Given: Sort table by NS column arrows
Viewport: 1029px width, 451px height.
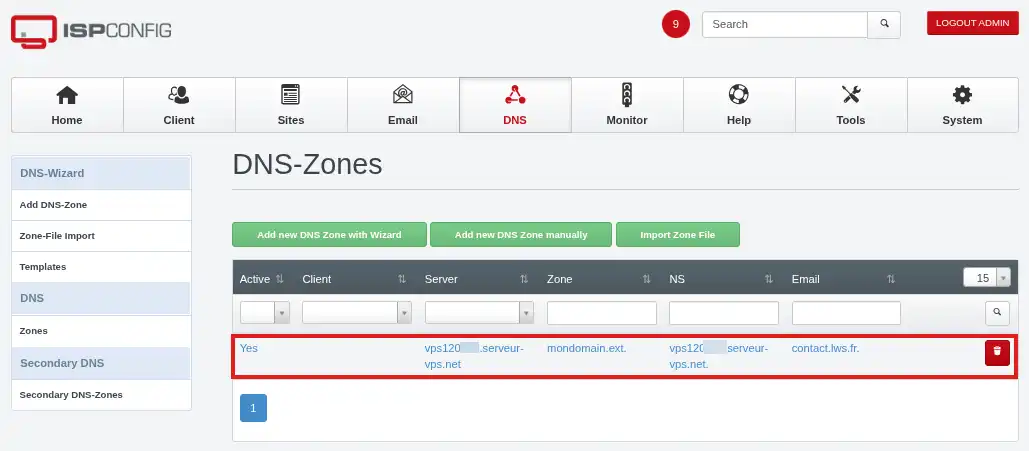Looking at the screenshot, I should pos(768,279).
